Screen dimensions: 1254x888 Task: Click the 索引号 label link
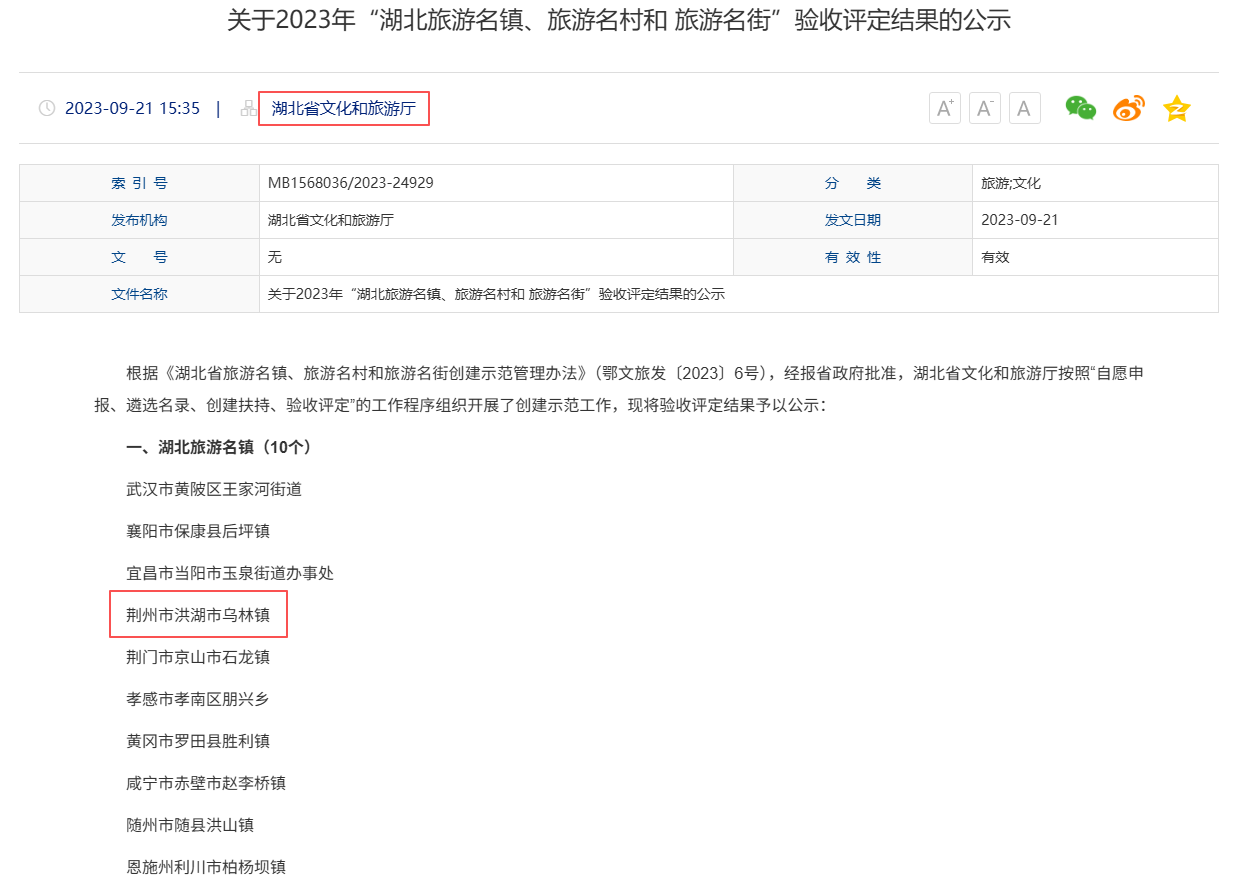[x=139, y=182]
